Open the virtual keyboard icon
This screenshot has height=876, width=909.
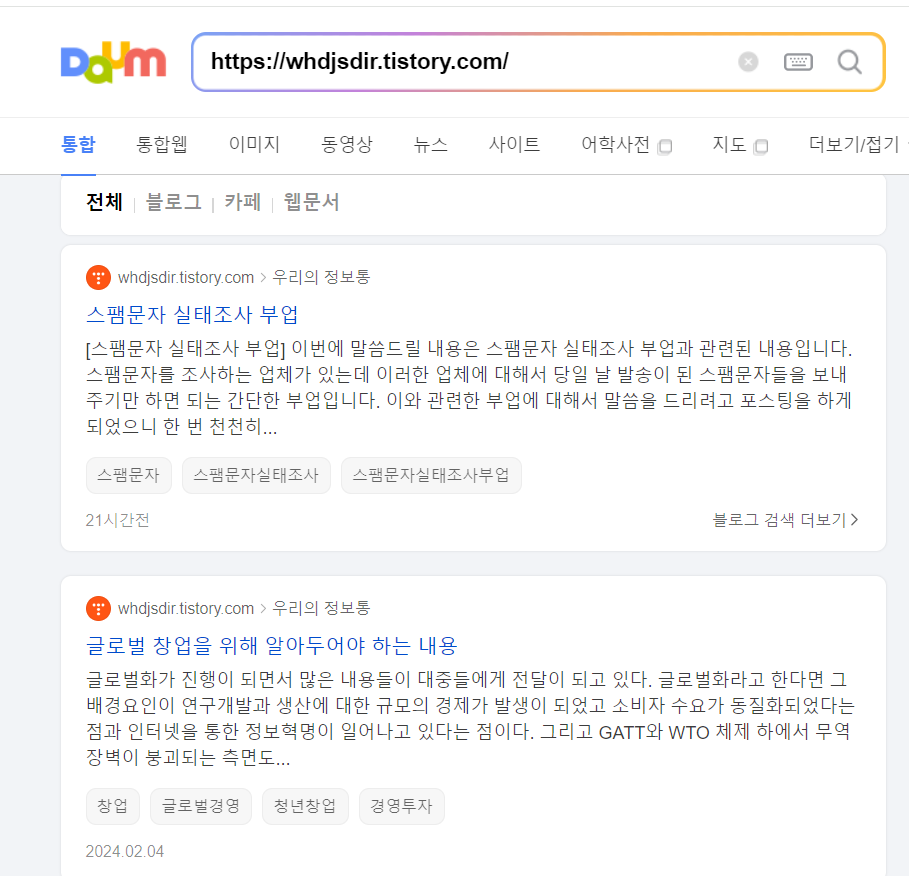coord(798,61)
